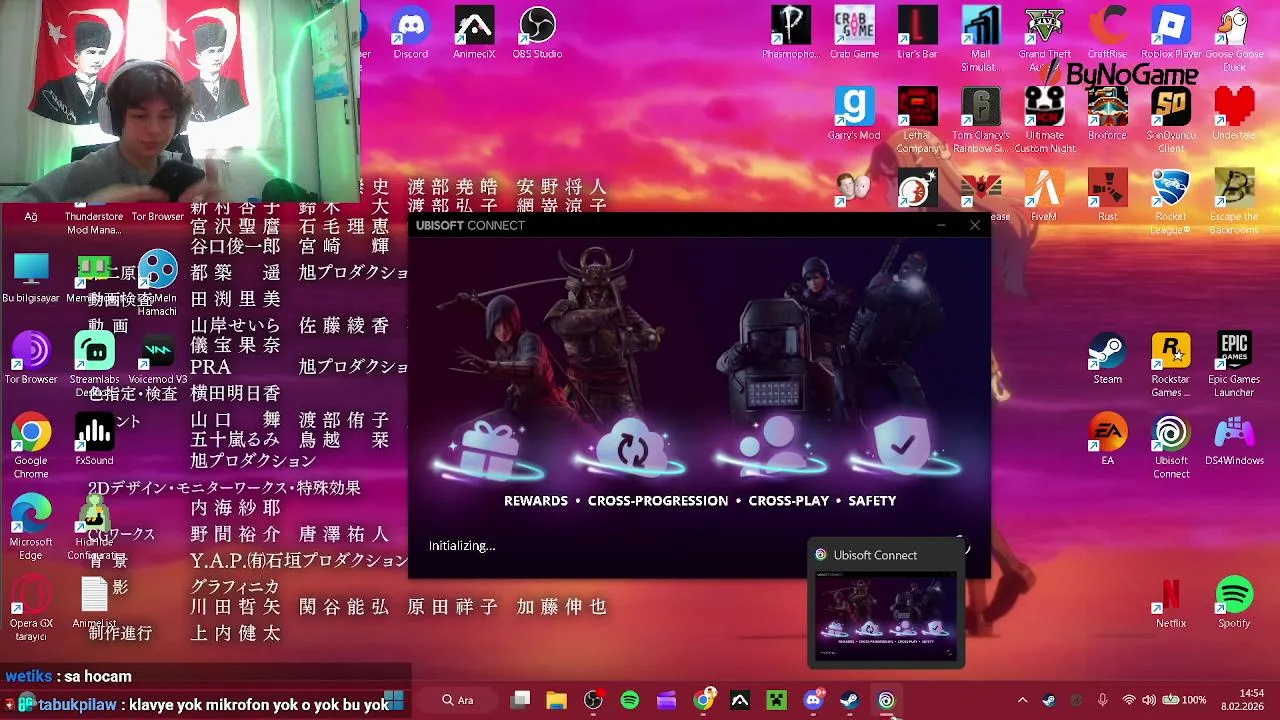Launch Roblox Player from the desktop

click(1171, 33)
